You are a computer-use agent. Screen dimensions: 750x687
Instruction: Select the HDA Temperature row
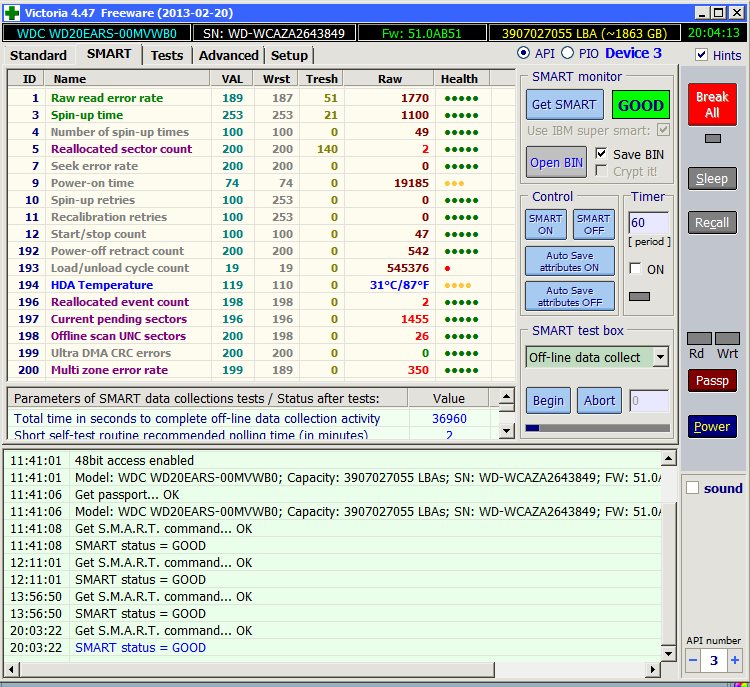(261, 285)
